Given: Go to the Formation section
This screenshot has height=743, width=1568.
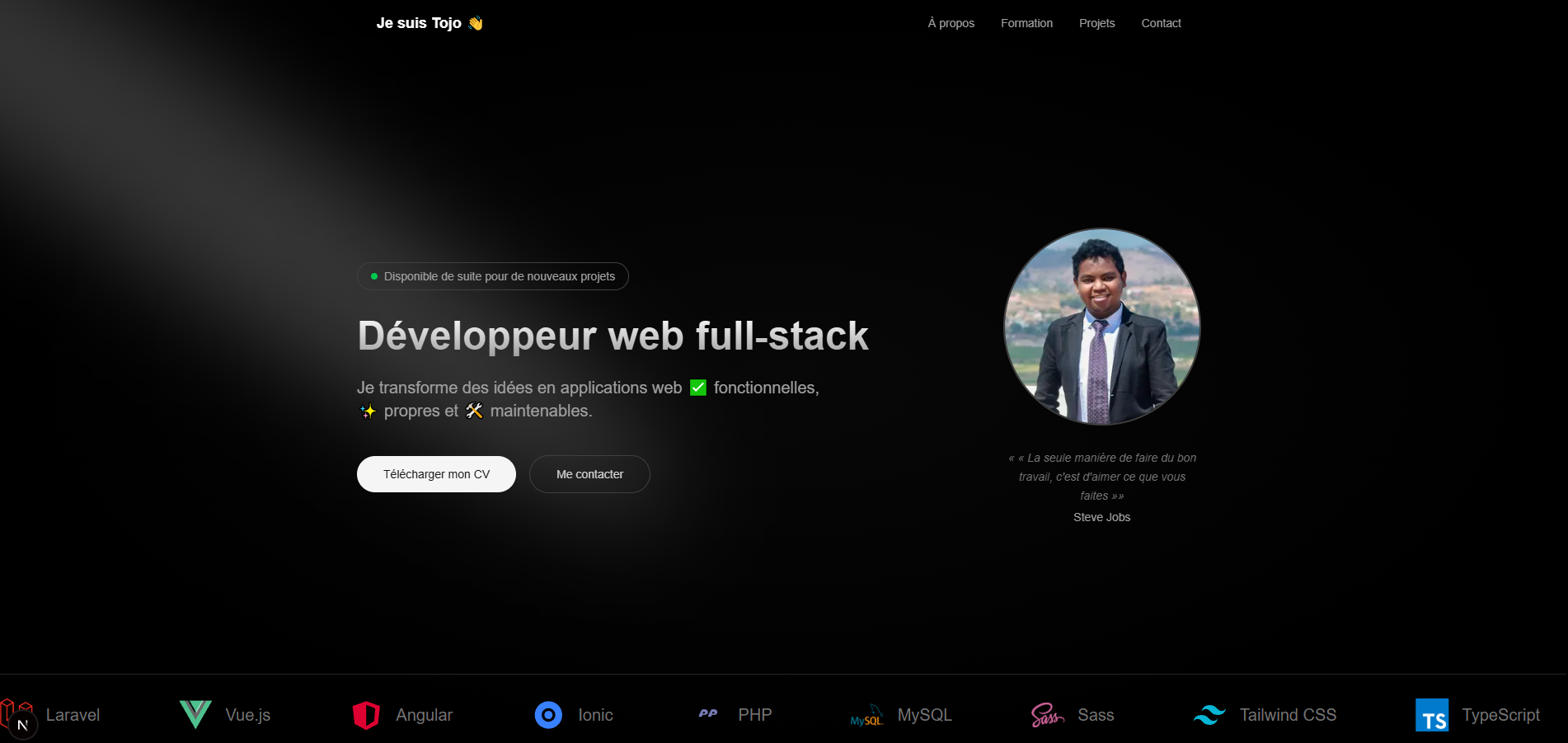Looking at the screenshot, I should tap(1026, 23).
